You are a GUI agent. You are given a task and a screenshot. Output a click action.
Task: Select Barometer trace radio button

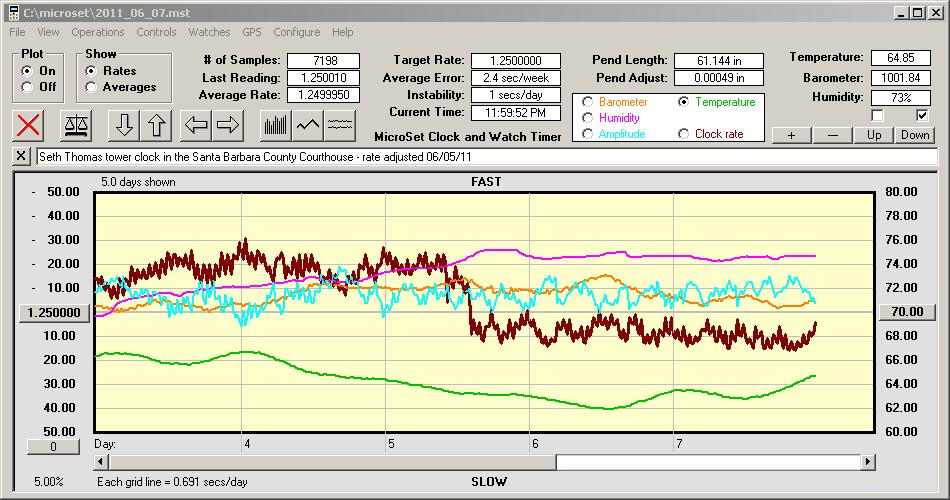(587, 102)
